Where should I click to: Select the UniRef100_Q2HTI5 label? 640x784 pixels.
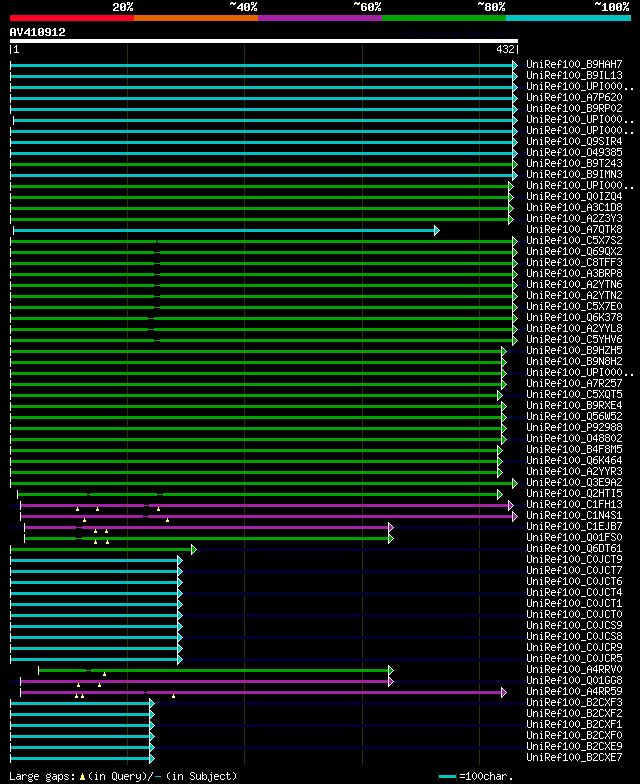click(x=574, y=494)
